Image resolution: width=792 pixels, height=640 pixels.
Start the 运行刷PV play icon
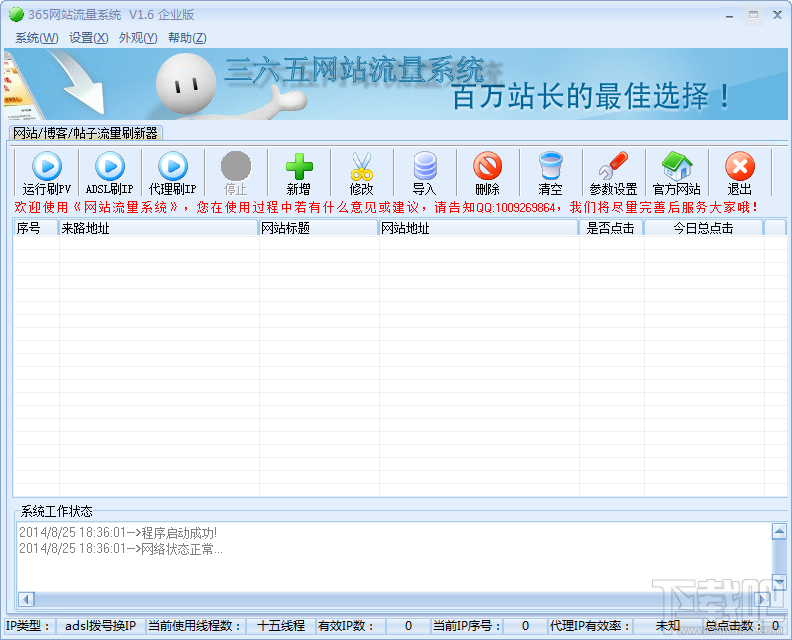47,166
